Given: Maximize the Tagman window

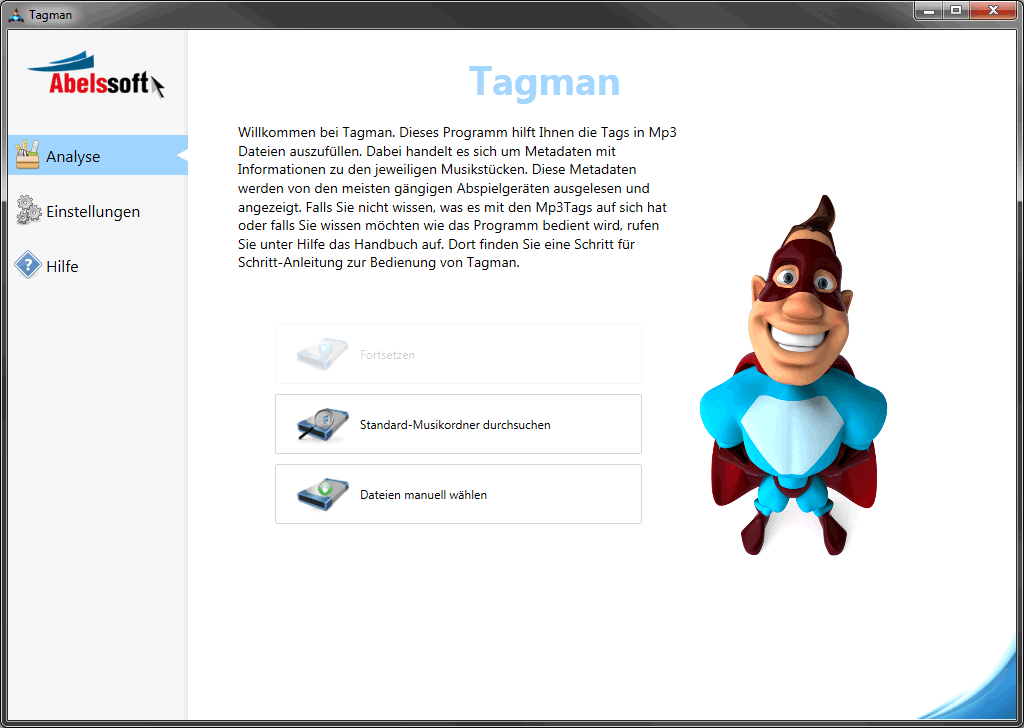Looking at the screenshot, I should click(x=956, y=11).
